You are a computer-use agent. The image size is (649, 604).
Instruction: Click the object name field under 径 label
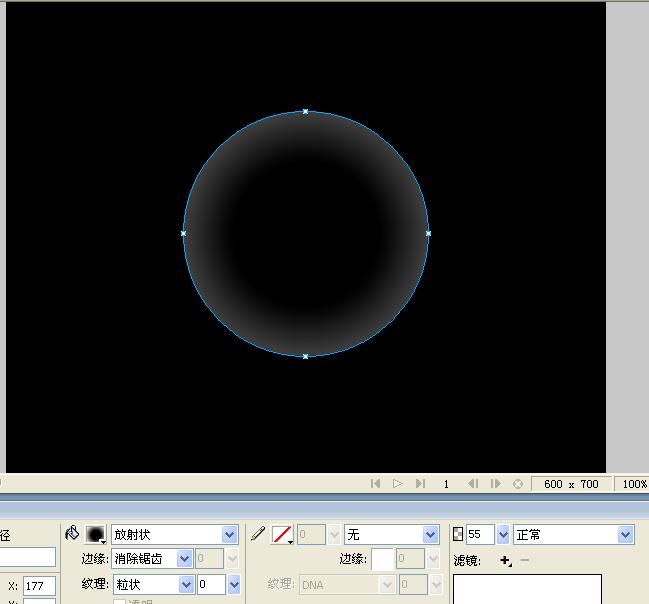point(27,557)
